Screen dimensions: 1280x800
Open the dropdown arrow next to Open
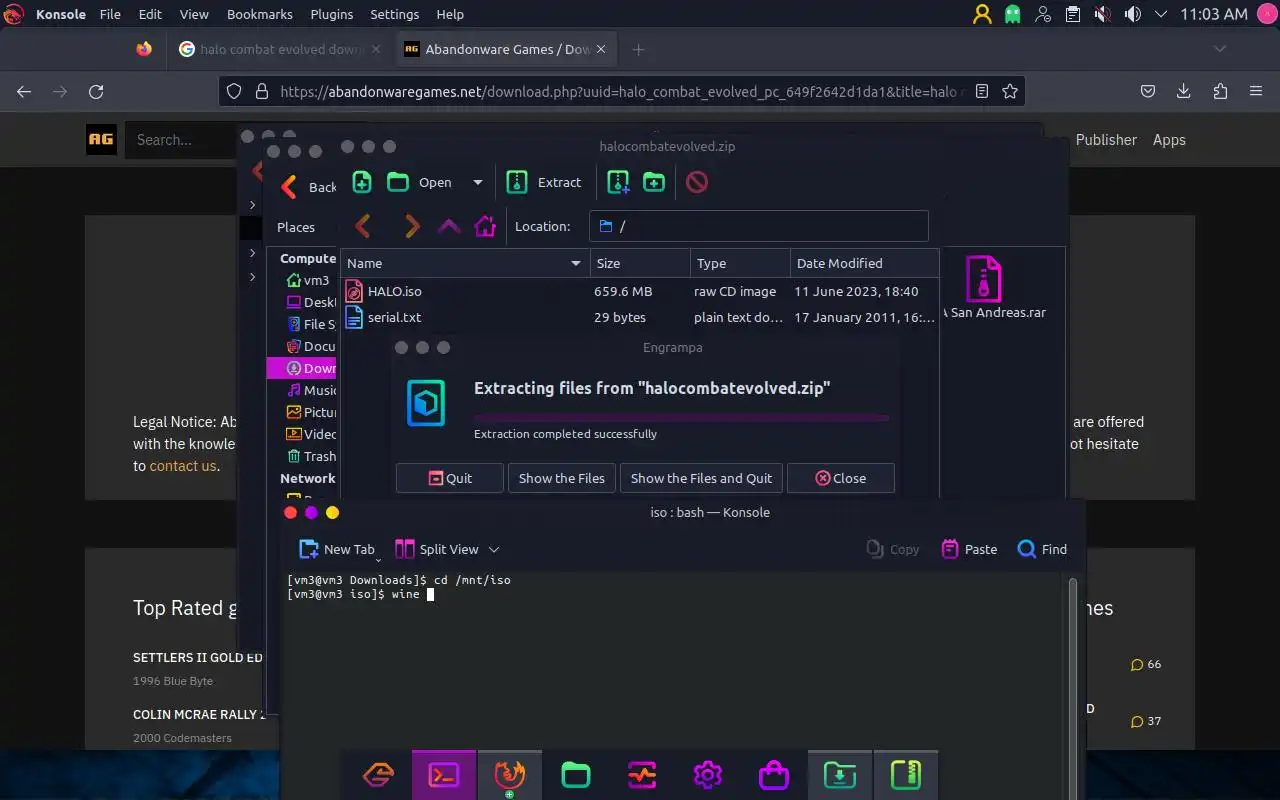coord(477,182)
